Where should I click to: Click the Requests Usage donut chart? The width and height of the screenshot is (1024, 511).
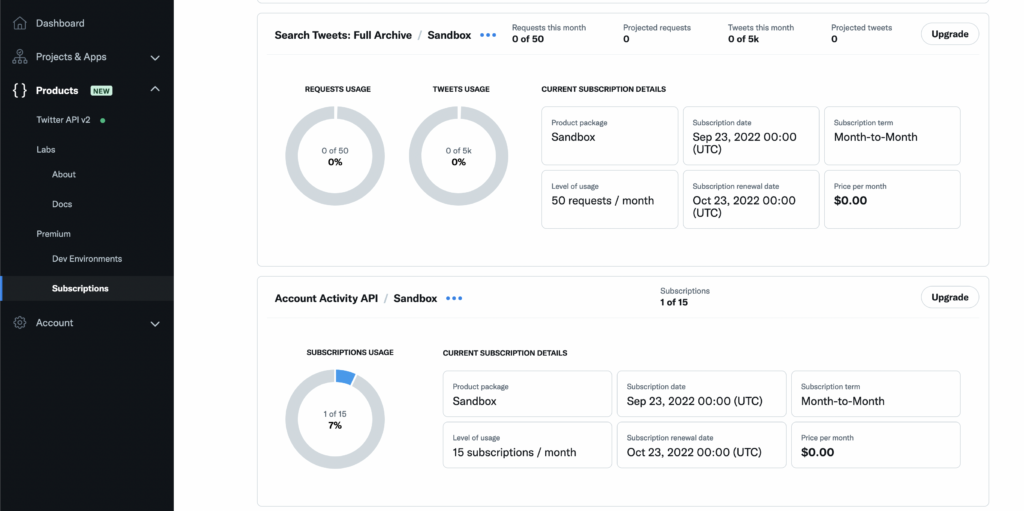click(335, 156)
